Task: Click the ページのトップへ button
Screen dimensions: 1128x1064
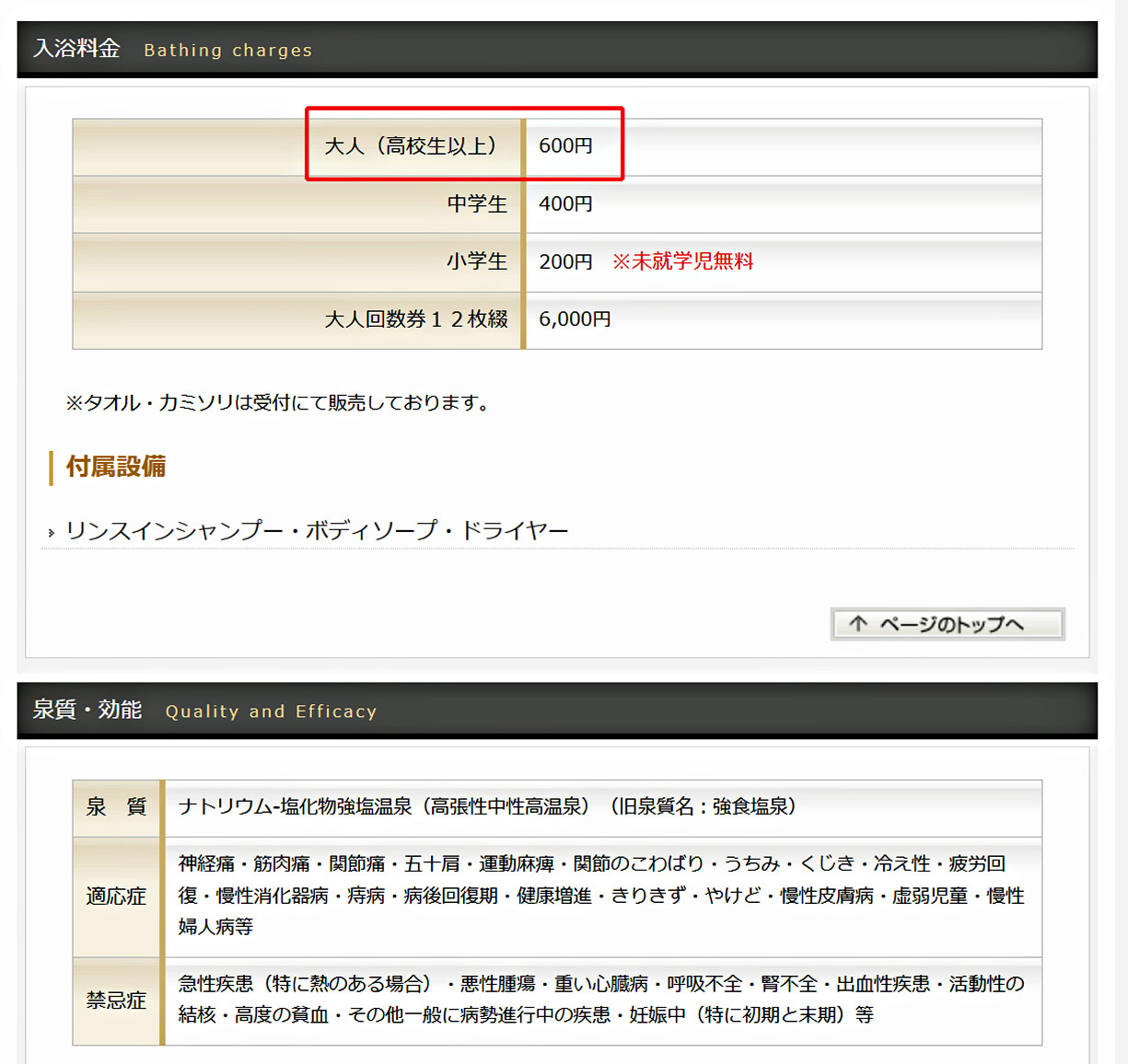Action: tap(948, 624)
